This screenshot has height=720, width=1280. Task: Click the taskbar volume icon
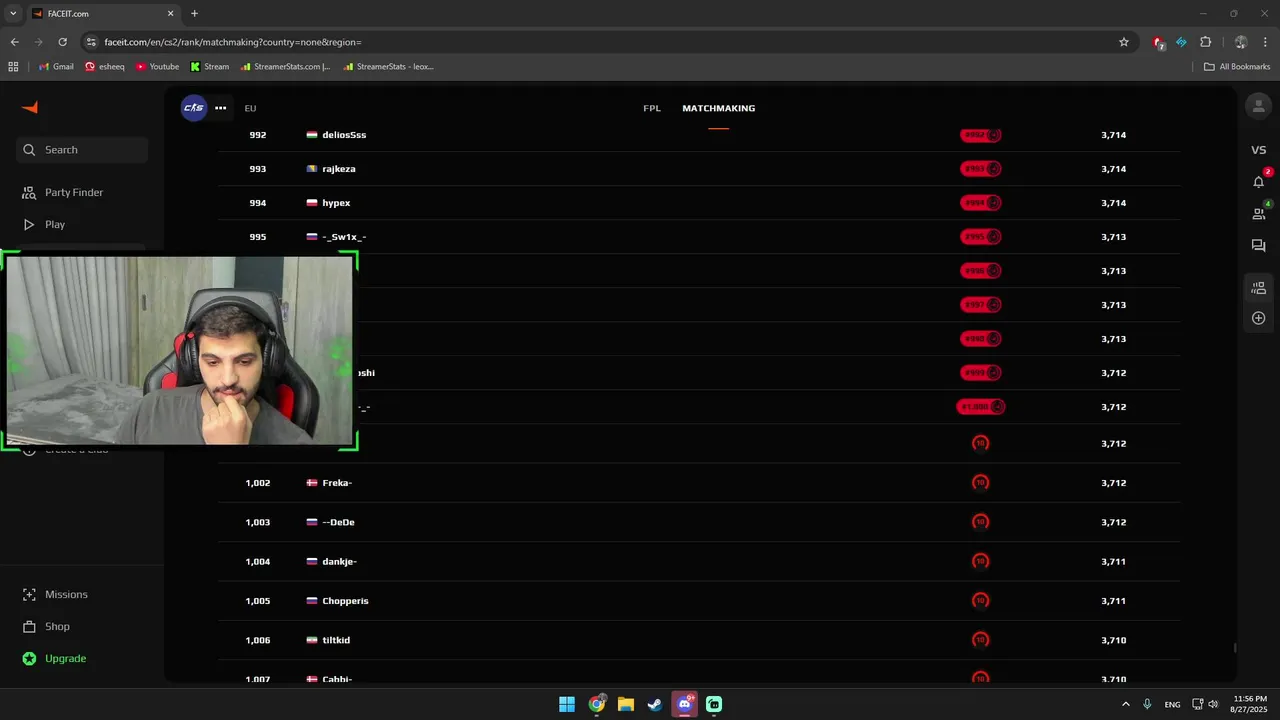point(1213,704)
